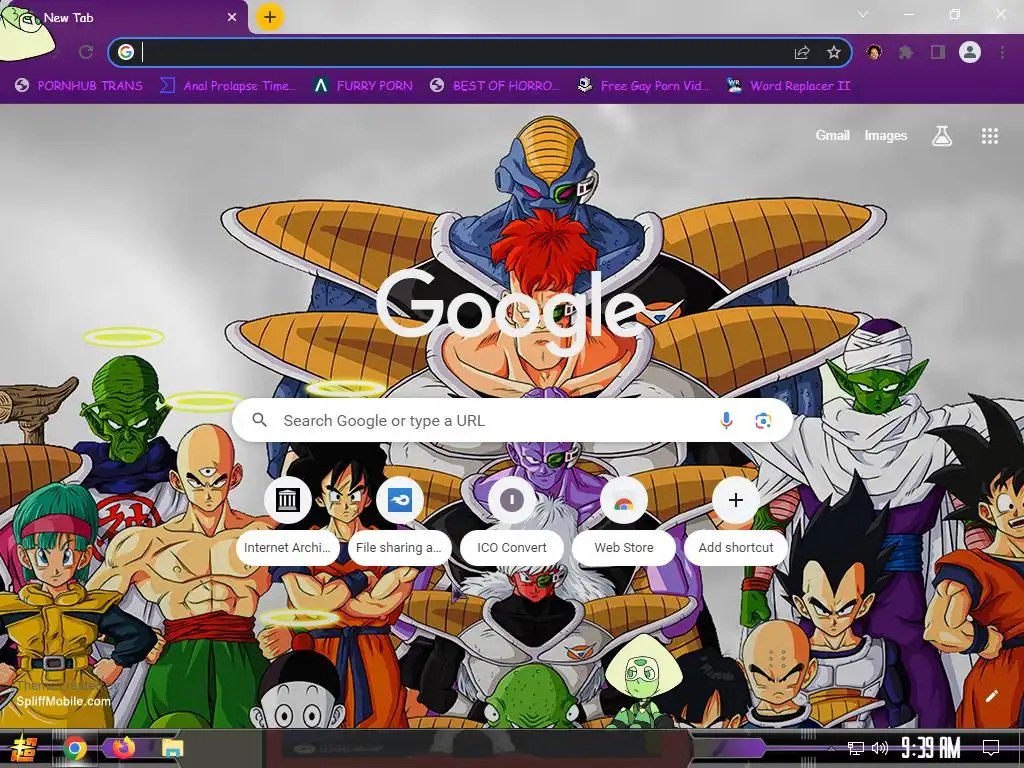
Task: Open the volume control in system tray
Action: coord(880,748)
